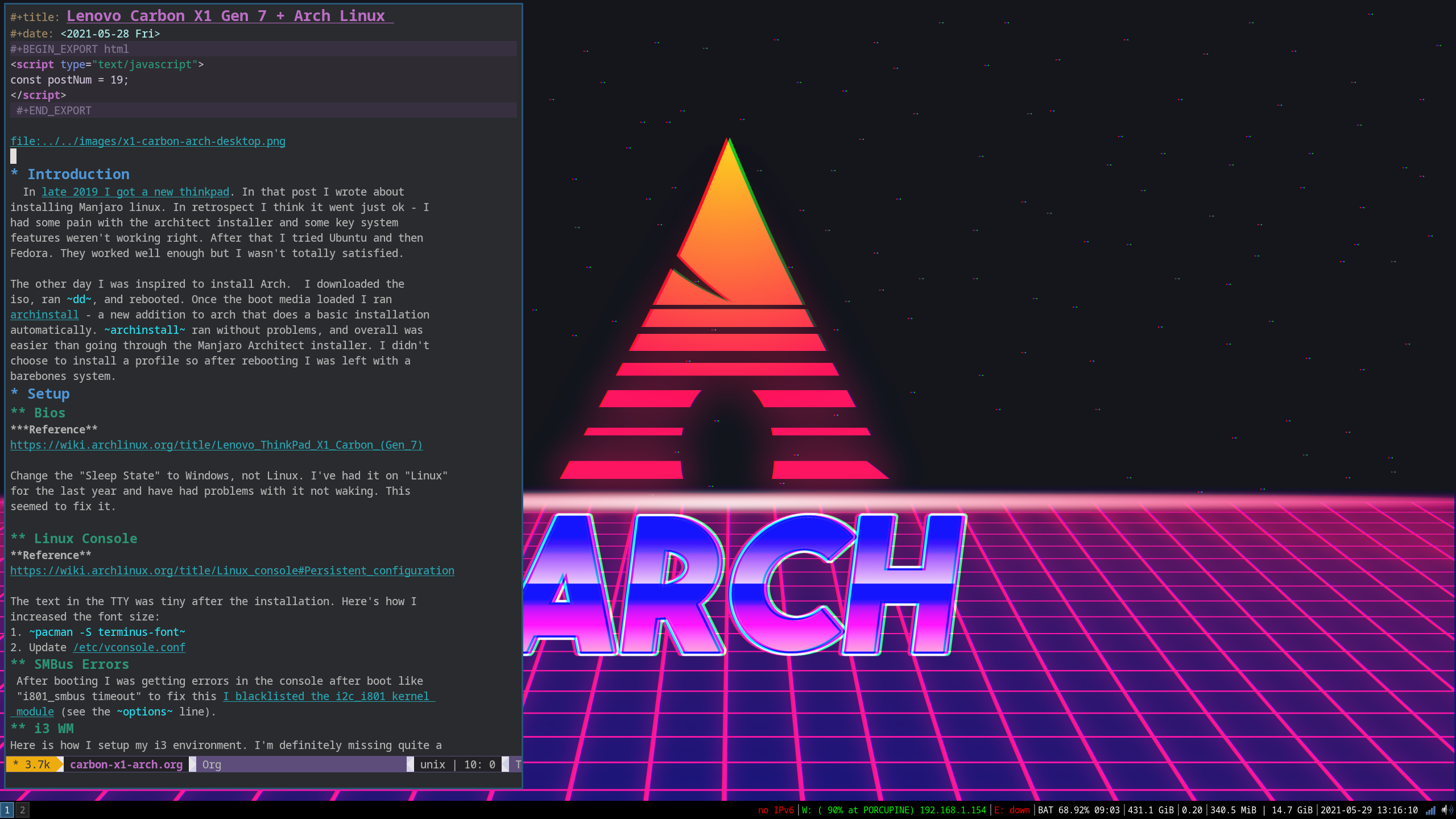1456x819 pixels.
Task: Click the **Reference** text under Linux Console
Action: tap(51, 555)
